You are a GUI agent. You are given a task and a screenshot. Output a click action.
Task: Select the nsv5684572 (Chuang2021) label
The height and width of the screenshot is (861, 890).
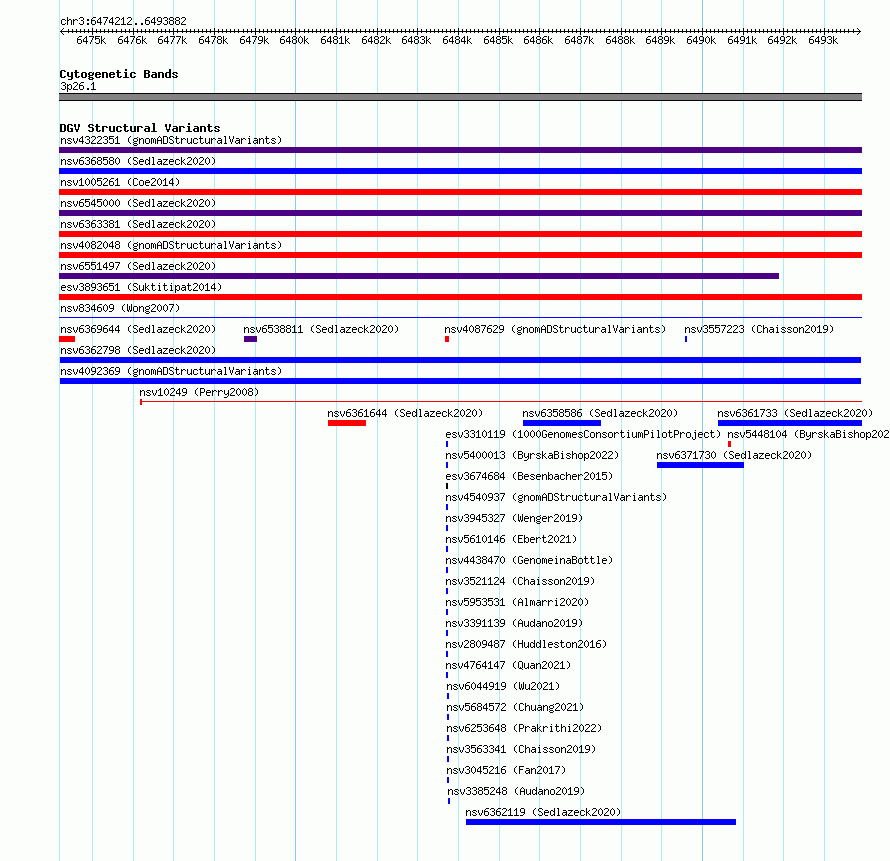click(515, 707)
